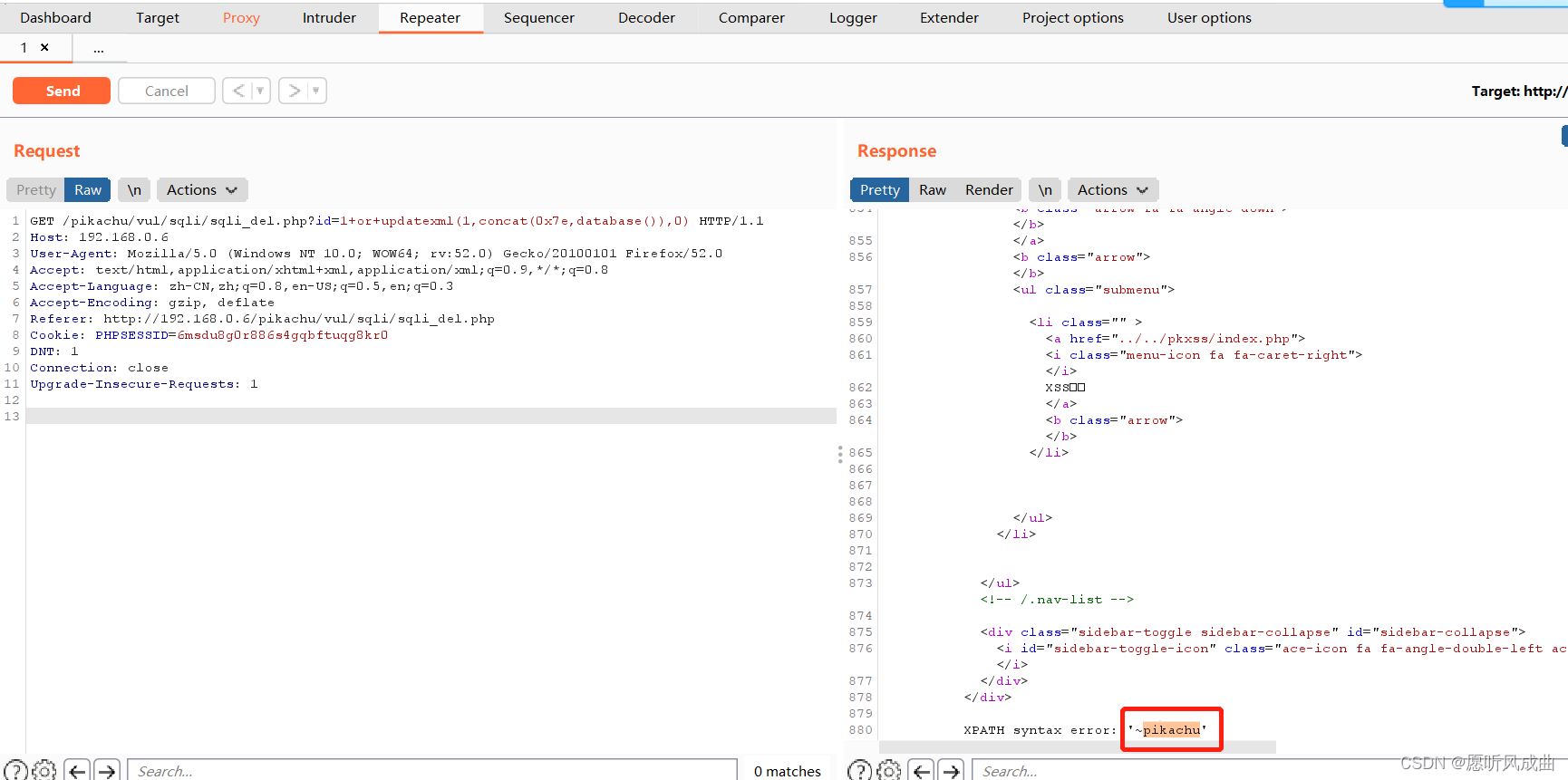Click the User-Agent header line
The width and height of the screenshot is (1568, 780).
coord(376,254)
